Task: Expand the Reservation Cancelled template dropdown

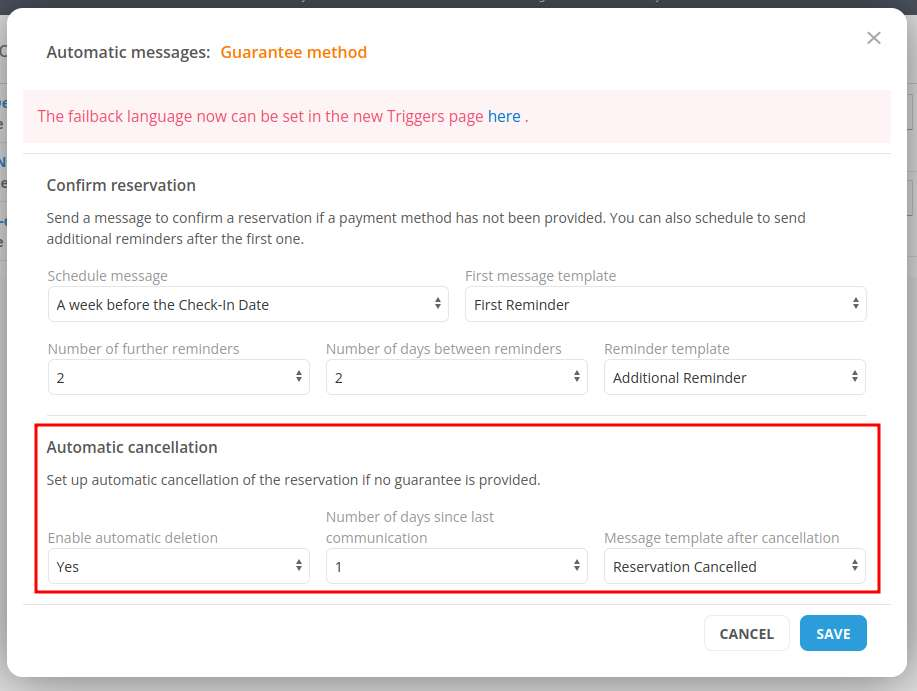Action: point(734,567)
